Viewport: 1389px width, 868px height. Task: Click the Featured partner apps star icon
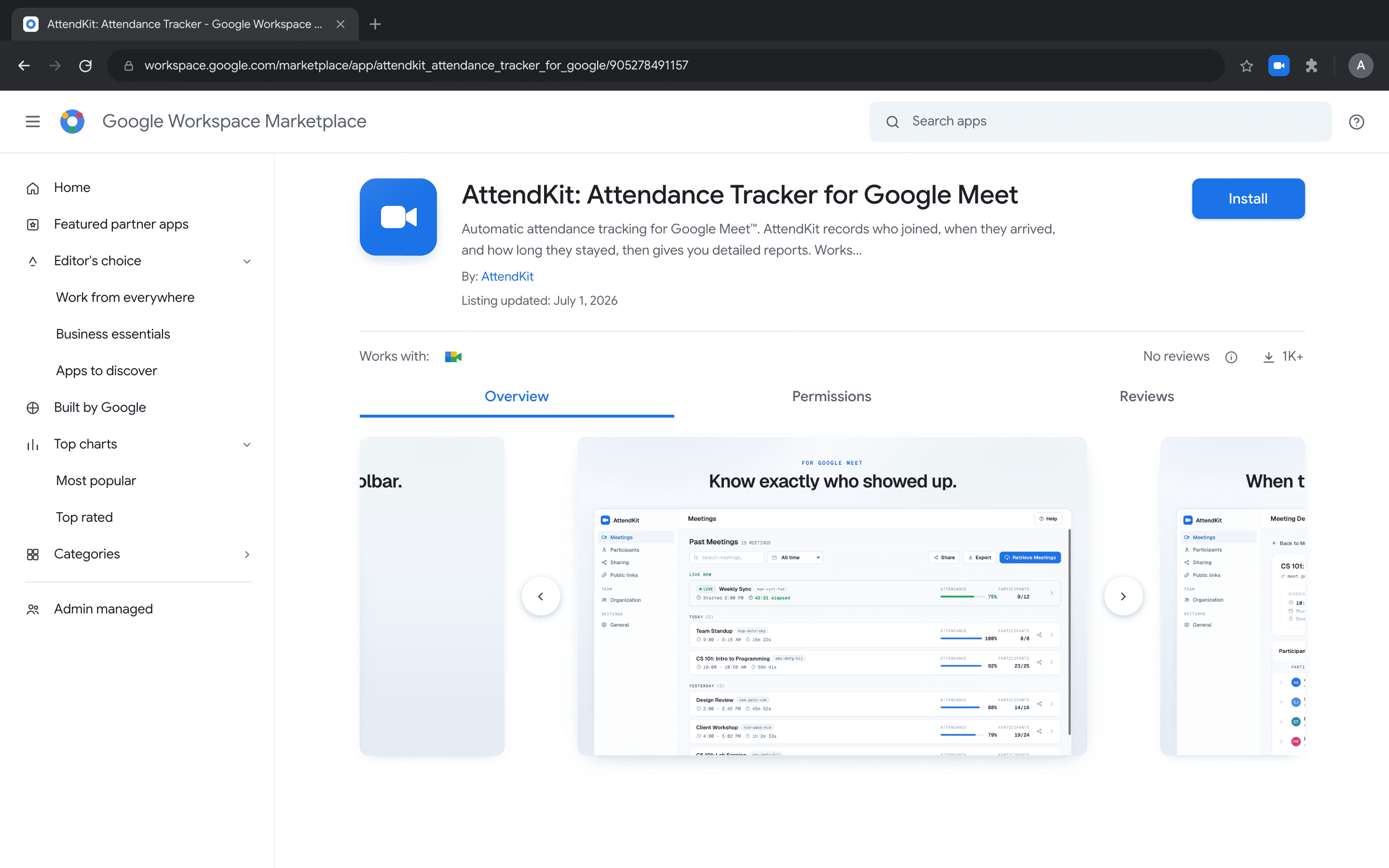tap(33, 224)
